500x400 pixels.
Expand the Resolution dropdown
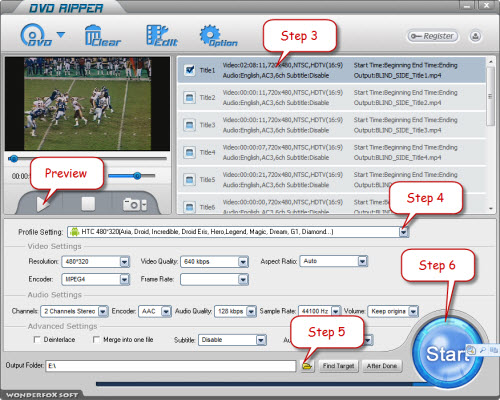124,262
